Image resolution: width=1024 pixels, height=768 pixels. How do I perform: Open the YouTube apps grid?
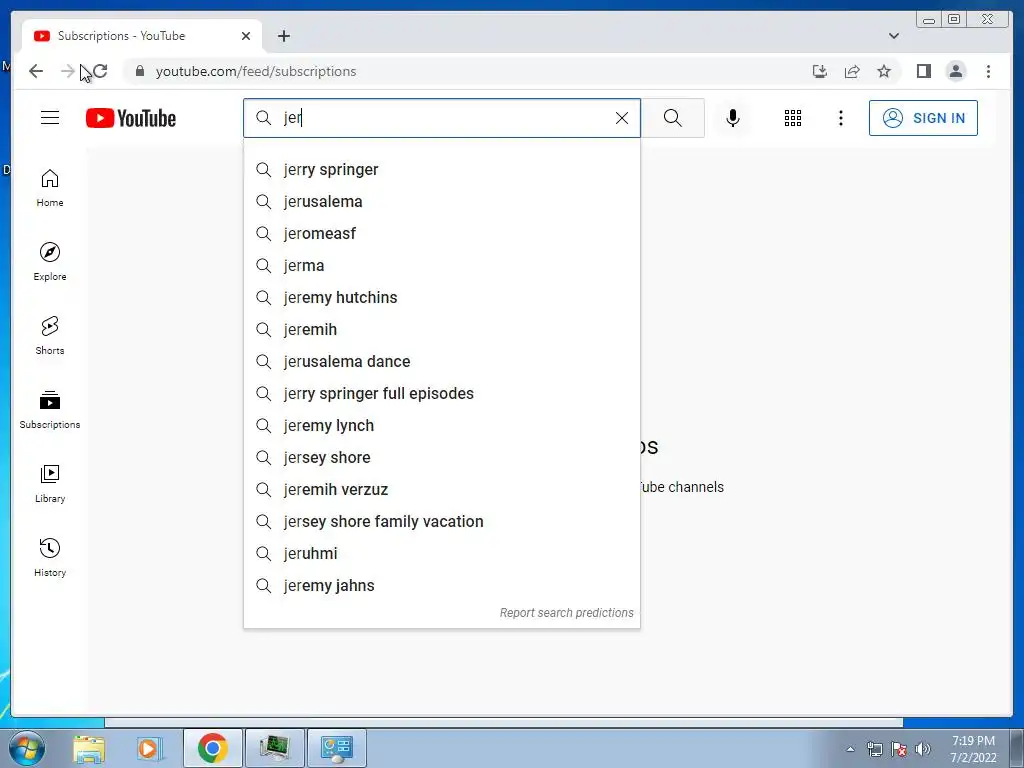[x=793, y=118]
